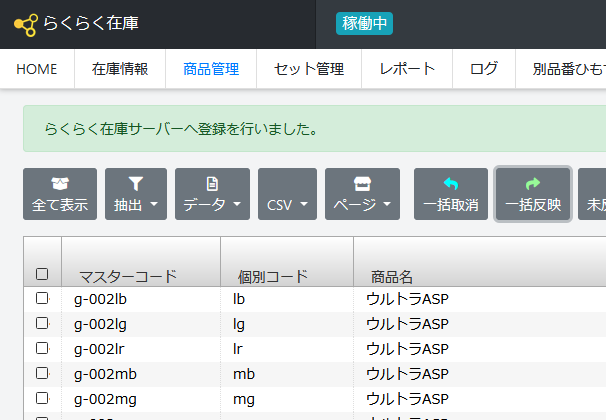Click the 全て表示 button label
Screen dimensions: 606x420
[x=60, y=205]
